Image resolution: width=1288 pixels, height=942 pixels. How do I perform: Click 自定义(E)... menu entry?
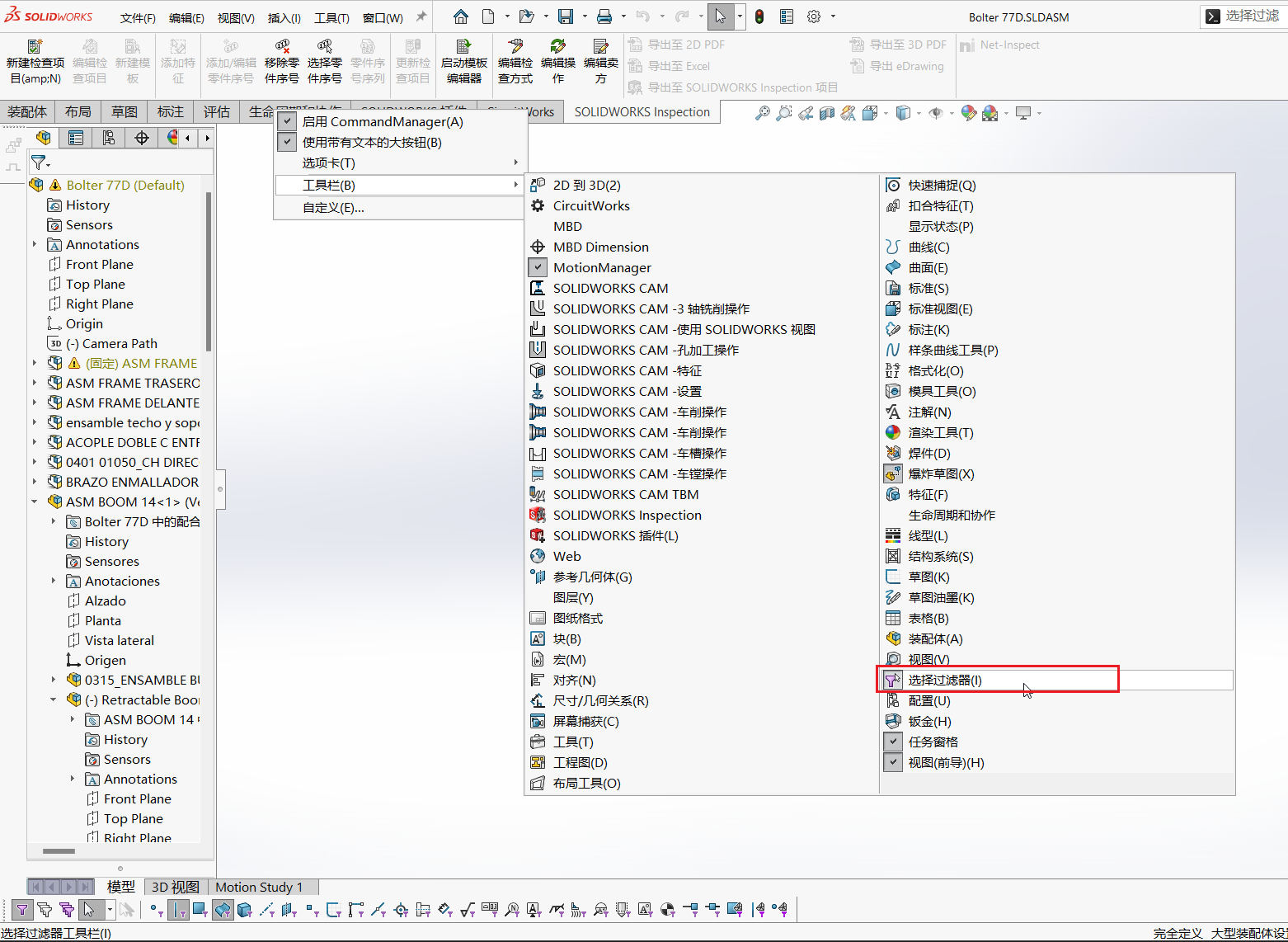pyautogui.click(x=333, y=207)
